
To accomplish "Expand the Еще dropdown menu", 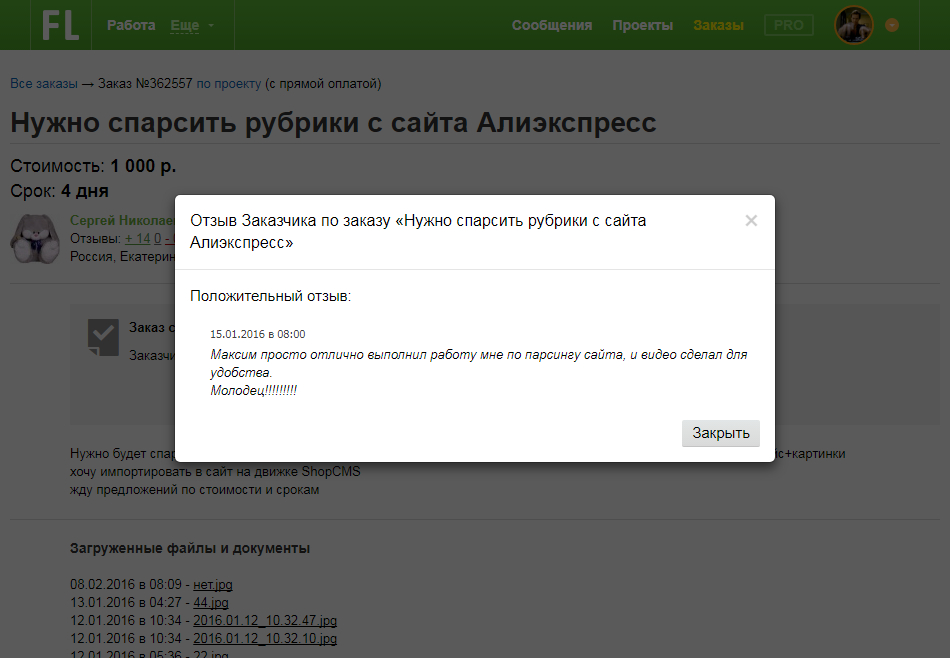I will [x=191, y=25].
